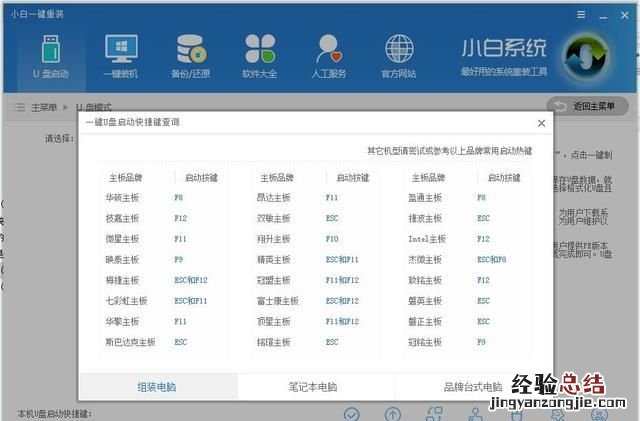Select 富士康主板 entry
This screenshot has height=421, width=640.
[278, 301]
